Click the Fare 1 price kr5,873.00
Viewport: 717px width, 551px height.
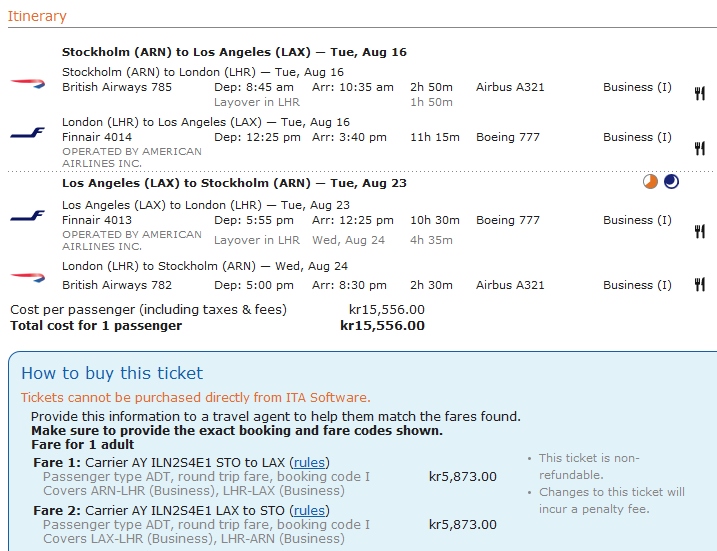(462, 476)
